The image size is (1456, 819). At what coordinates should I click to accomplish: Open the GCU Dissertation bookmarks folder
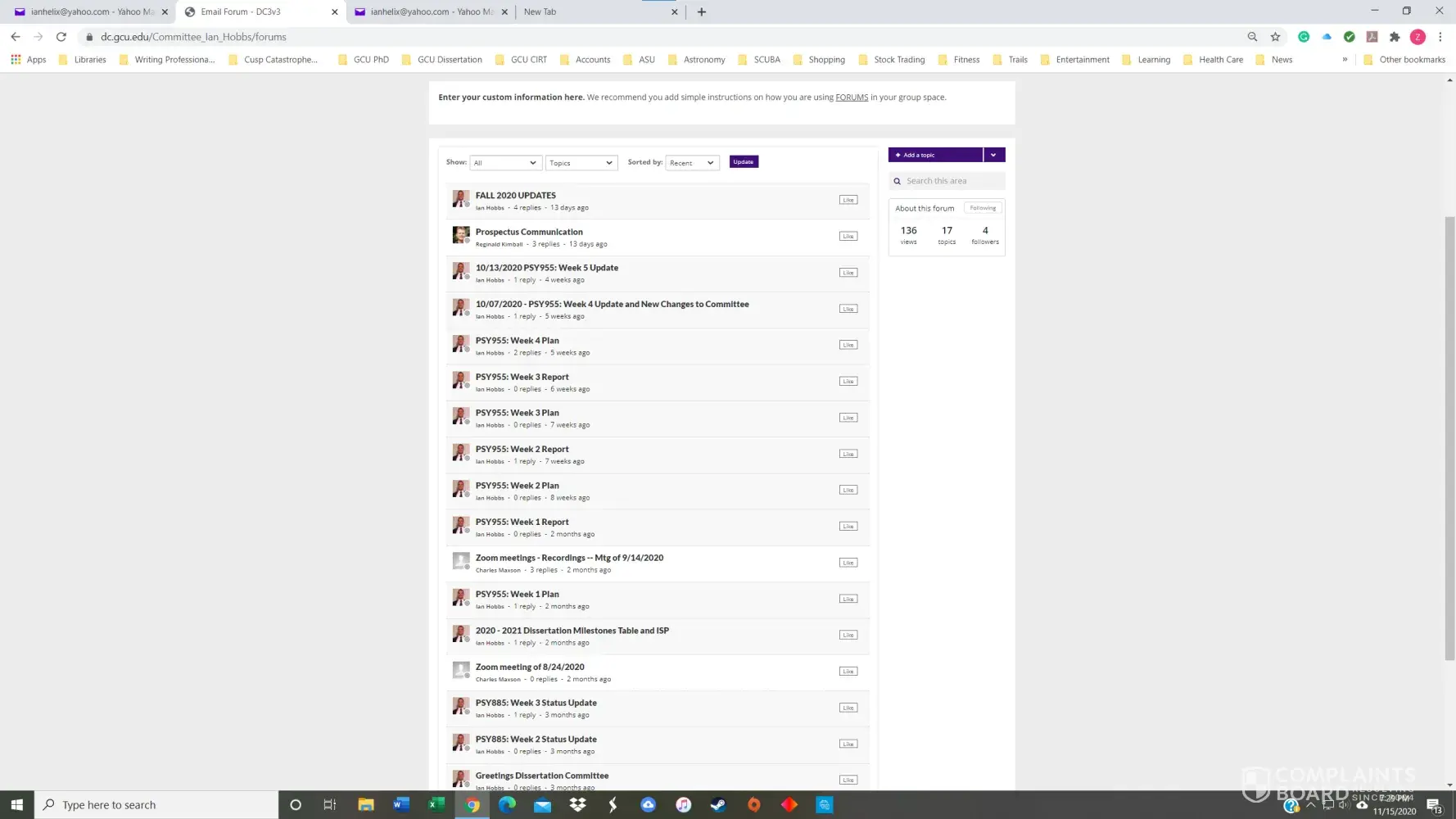pos(442,60)
